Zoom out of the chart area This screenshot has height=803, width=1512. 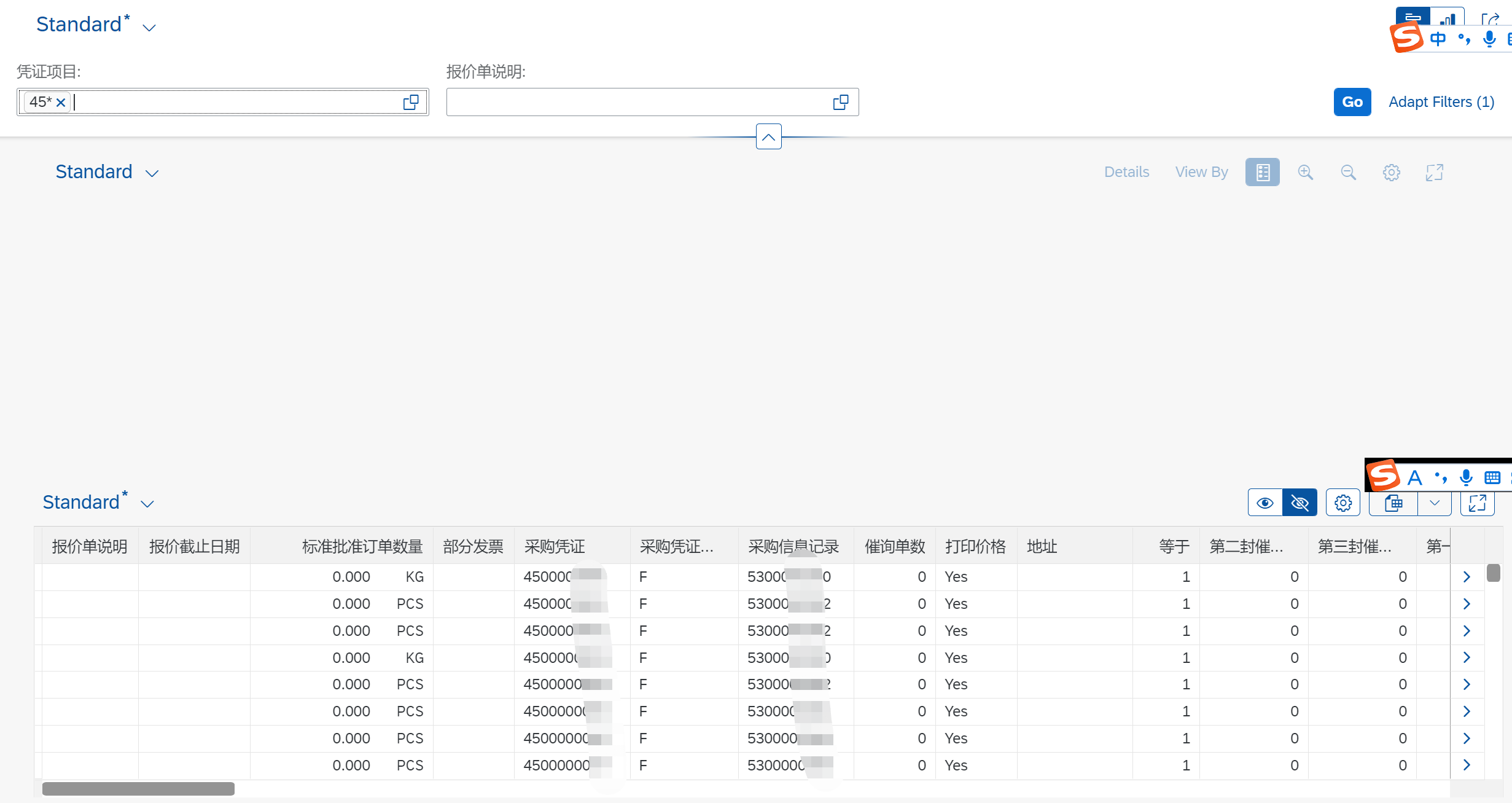tap(1349, 172)
